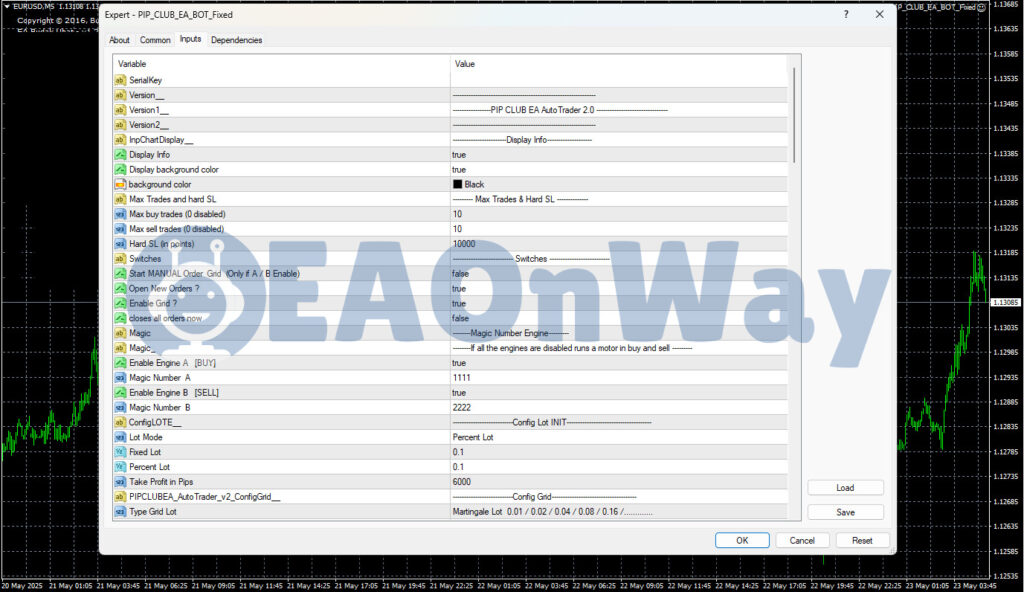Screen dimensions: 1024x592
Task: Click the Reset button
Action: 862,540
